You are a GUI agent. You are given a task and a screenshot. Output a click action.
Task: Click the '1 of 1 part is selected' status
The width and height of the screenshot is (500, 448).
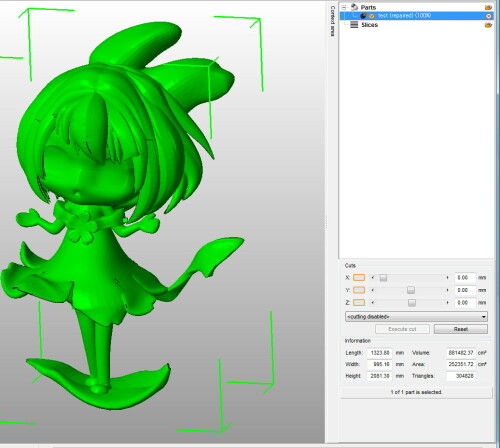tap(416, 392)
